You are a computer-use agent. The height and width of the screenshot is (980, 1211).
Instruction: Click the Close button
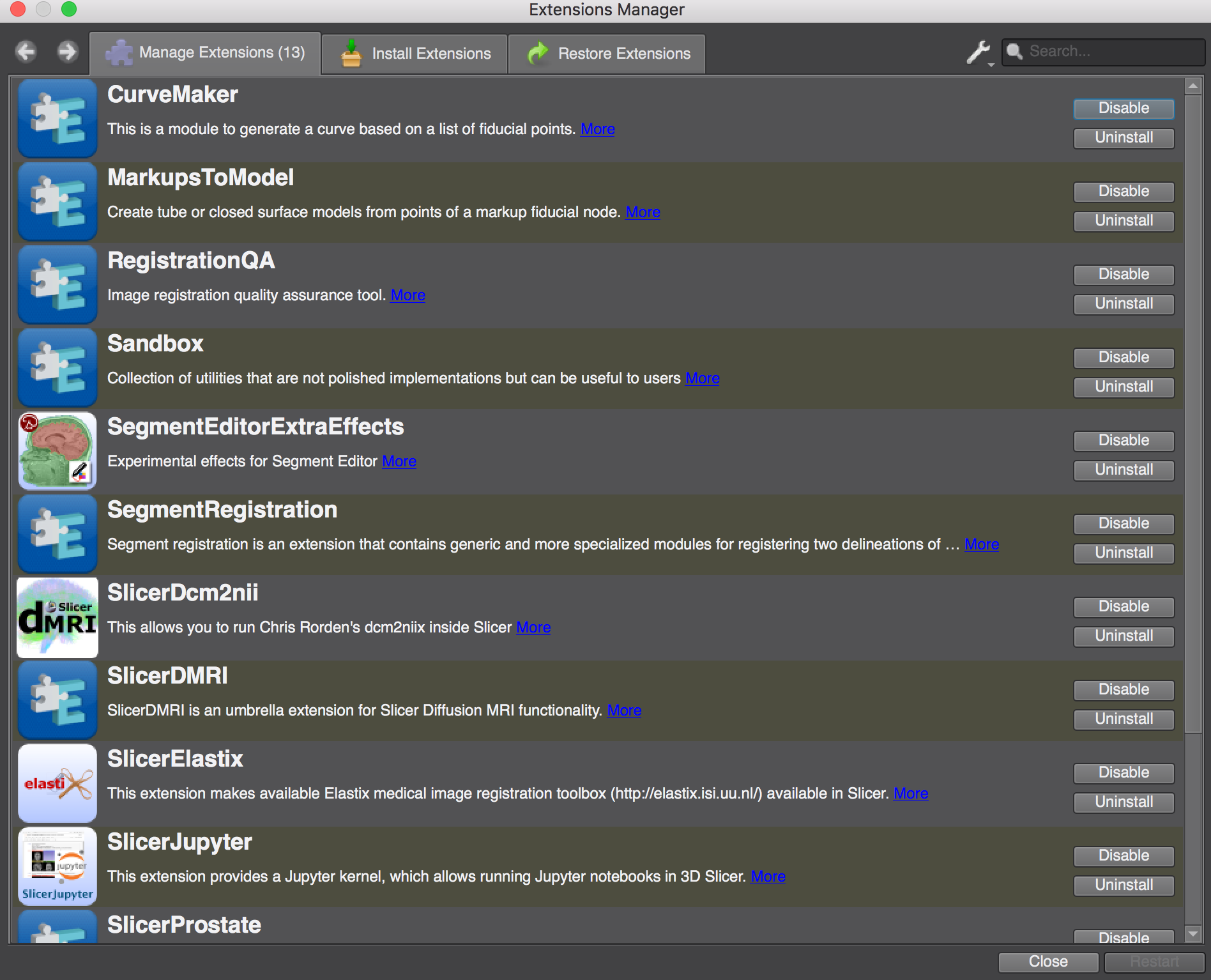pyautogui.click(x=1047, y=961)
